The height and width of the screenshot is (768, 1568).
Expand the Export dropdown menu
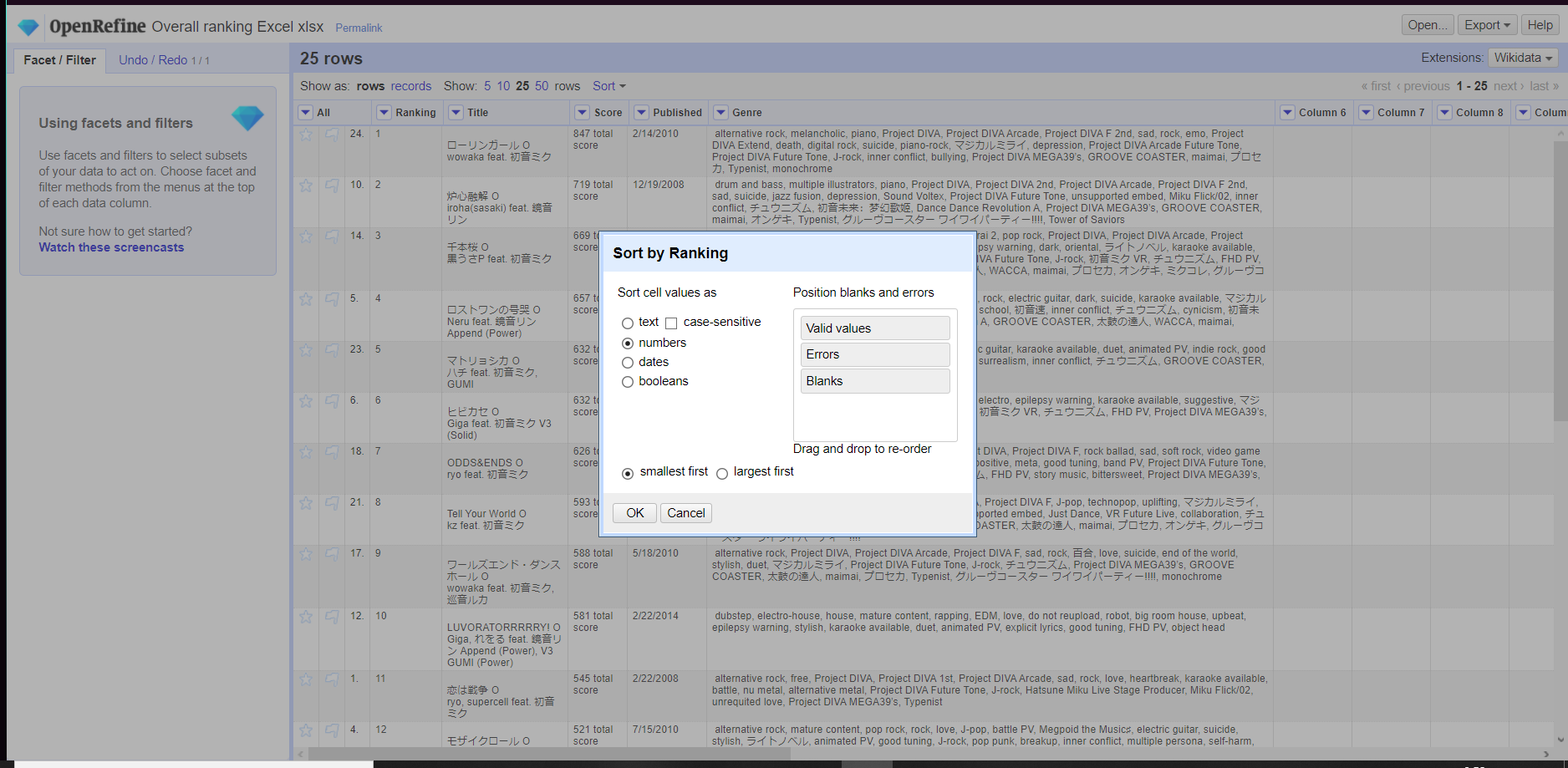point(1487,25)
